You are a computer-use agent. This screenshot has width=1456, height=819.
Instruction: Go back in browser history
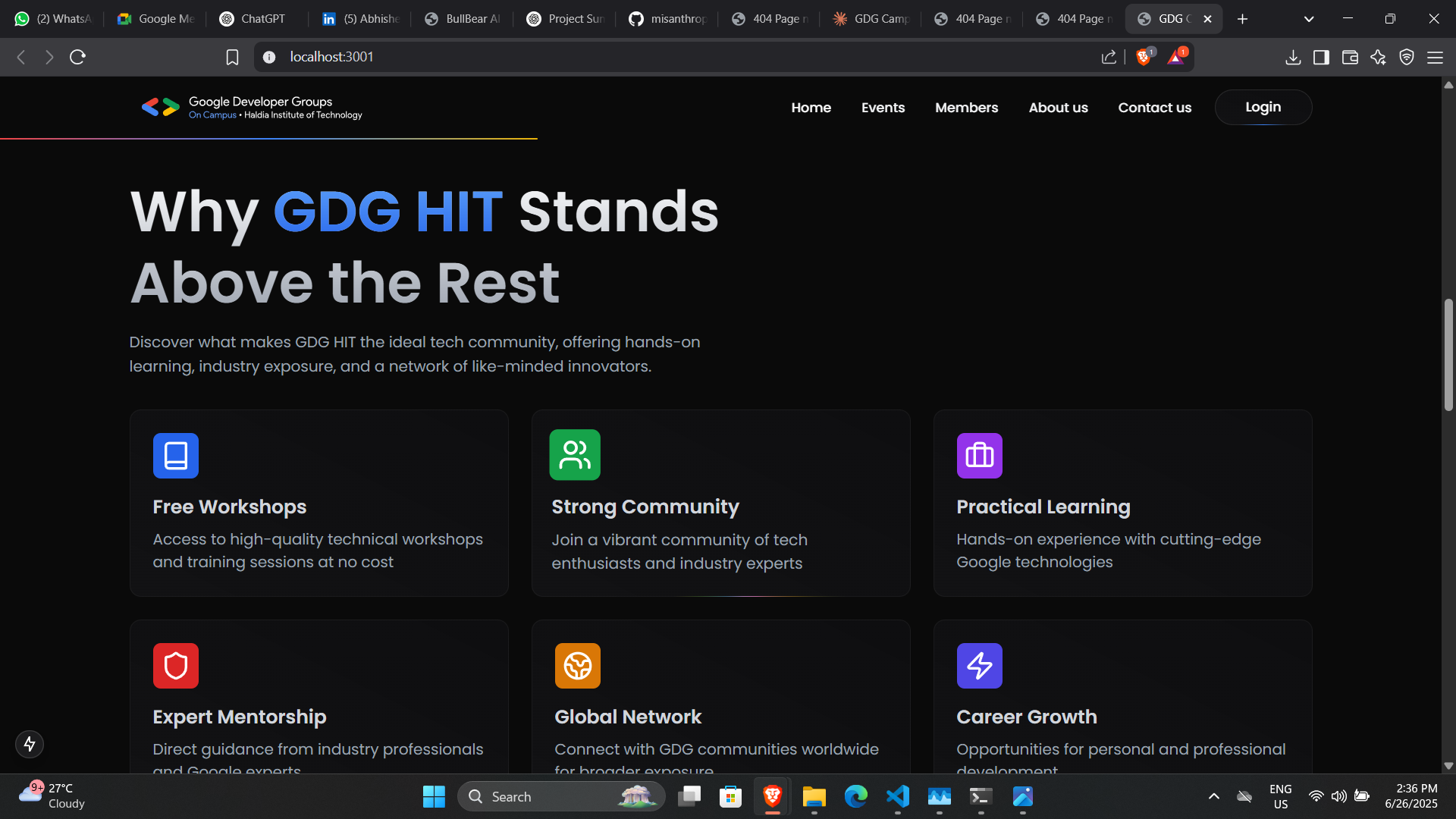21,57
